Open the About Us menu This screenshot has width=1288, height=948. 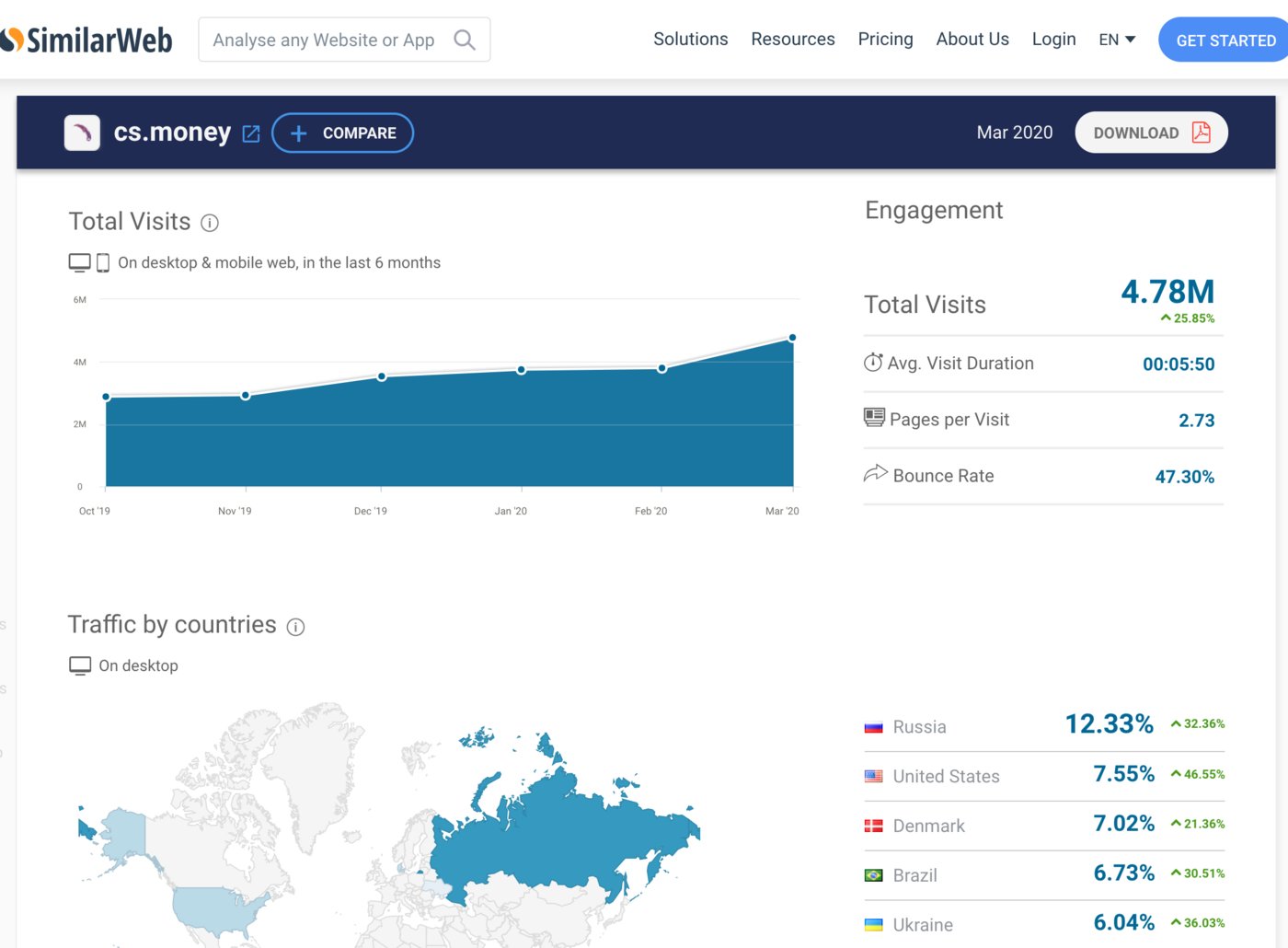pyautogui.click(x=972, y=39)
